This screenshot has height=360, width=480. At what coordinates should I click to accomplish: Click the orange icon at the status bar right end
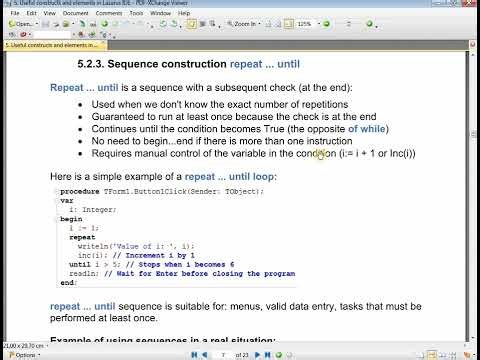(x=468, y=355)
